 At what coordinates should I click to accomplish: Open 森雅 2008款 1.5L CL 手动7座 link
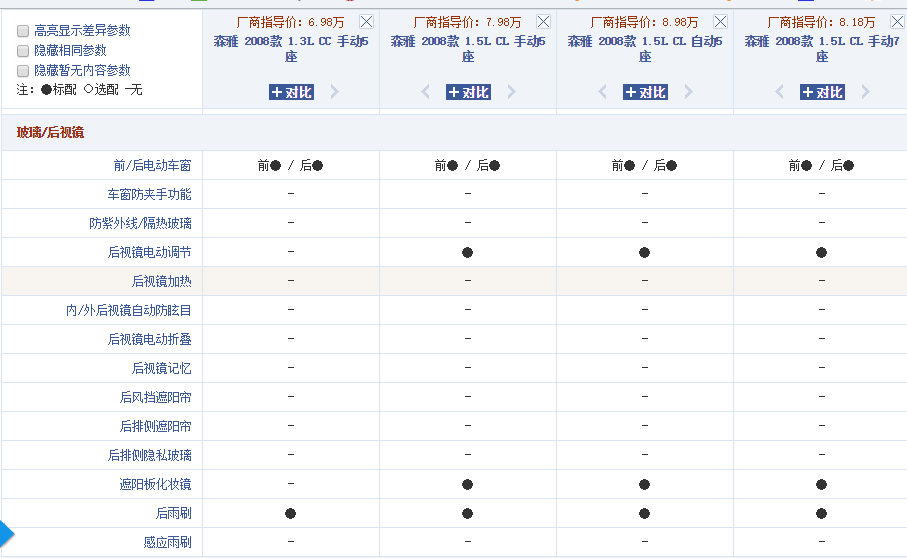(x=821, y=48)
